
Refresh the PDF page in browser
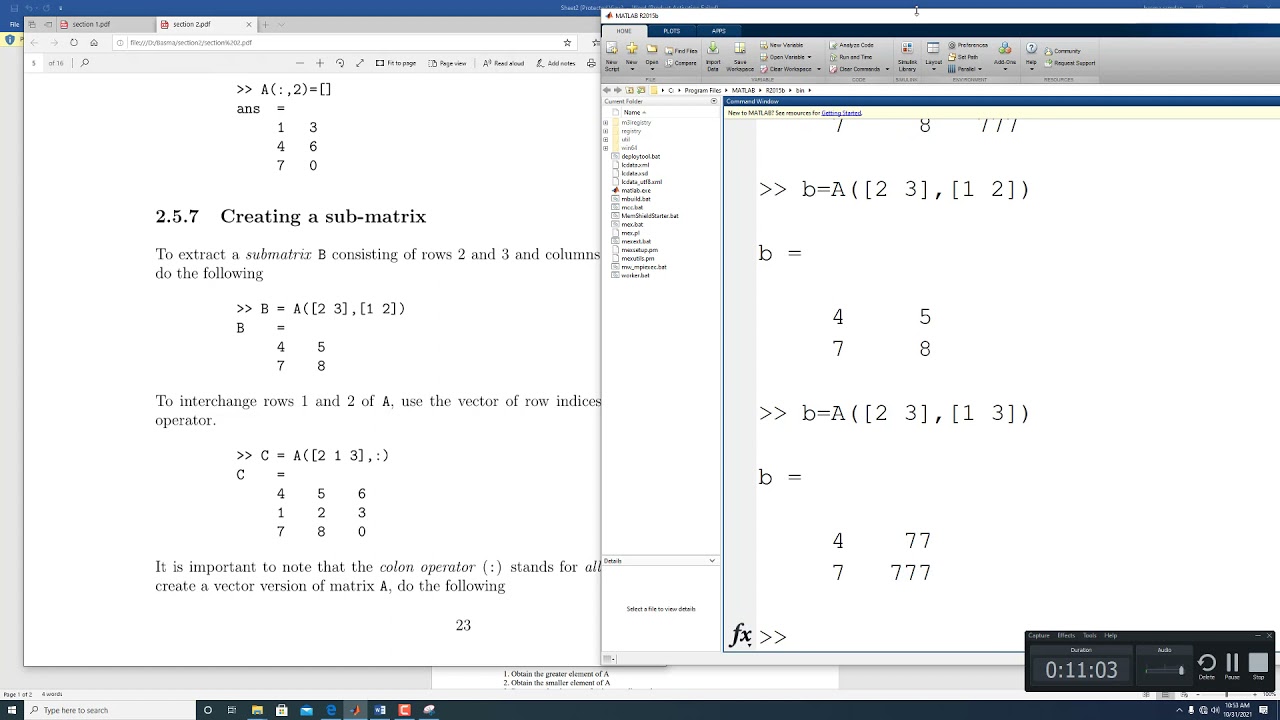click(x=73, y=43)
